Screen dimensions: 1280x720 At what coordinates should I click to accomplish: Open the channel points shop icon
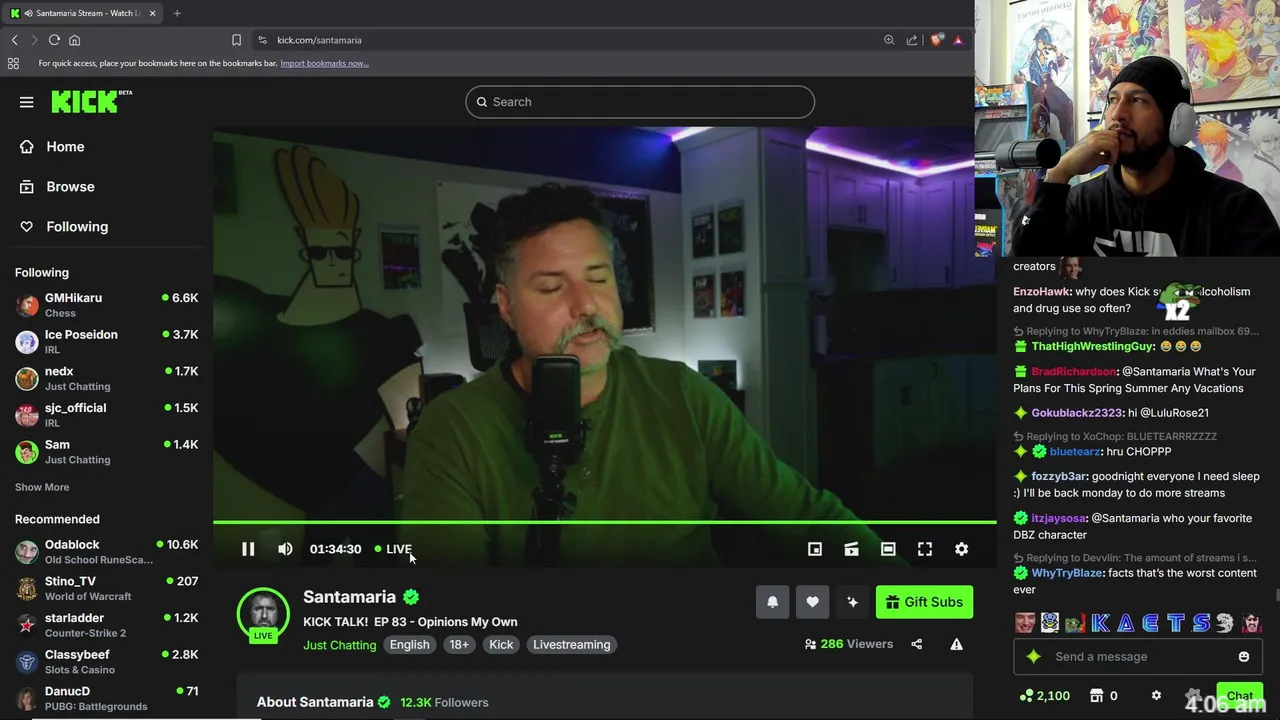point(1096,696)
